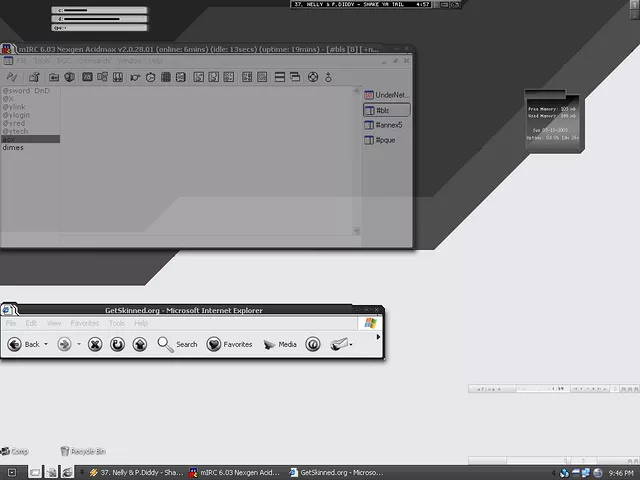The image size is (640, 480).
Task: Open the Search pane in Internet Explorer
Action: [x=177, y=344]
